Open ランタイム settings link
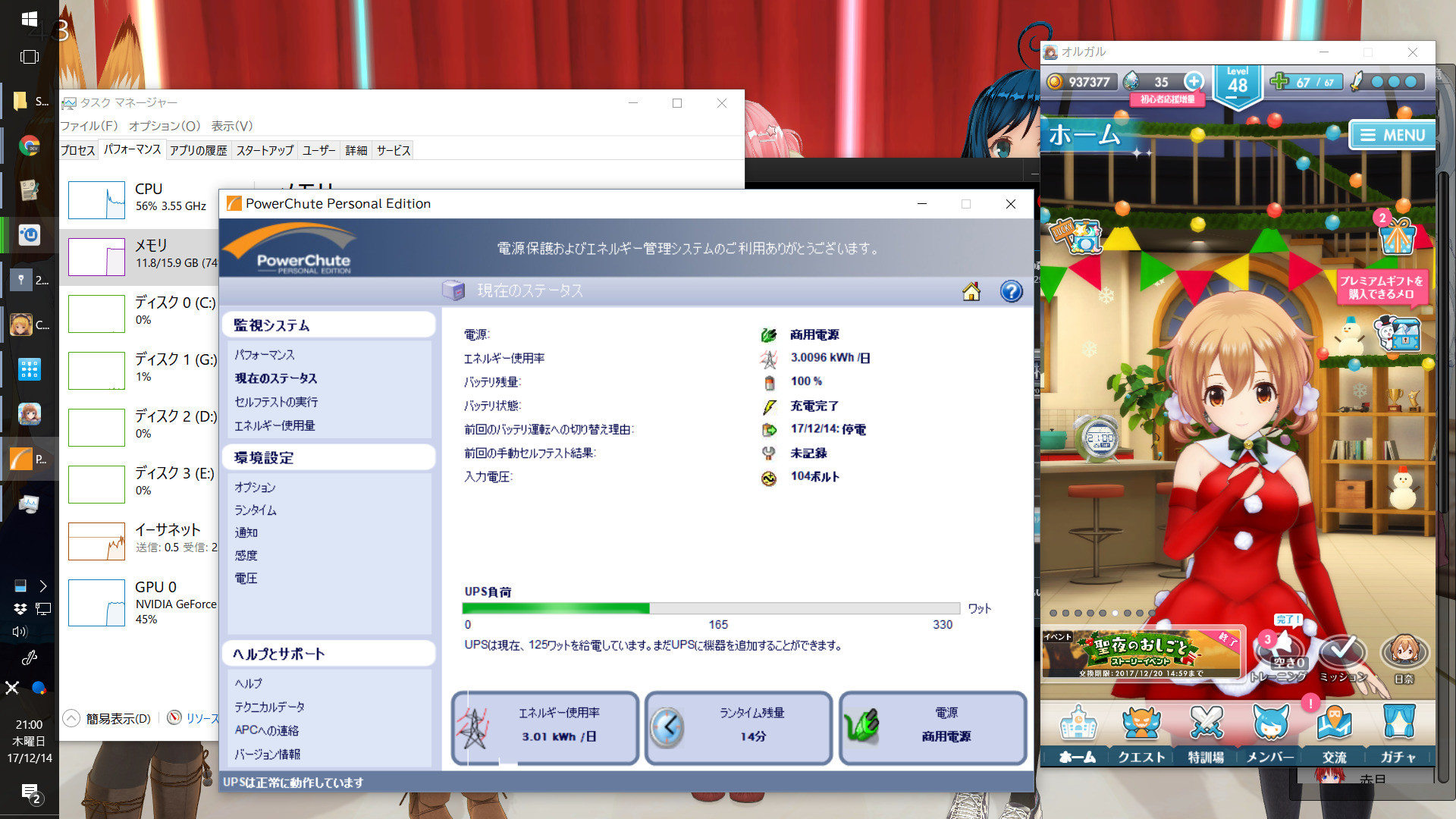Image resolution: width=1456 pixels, height=819 pixels. coord(256,510)
